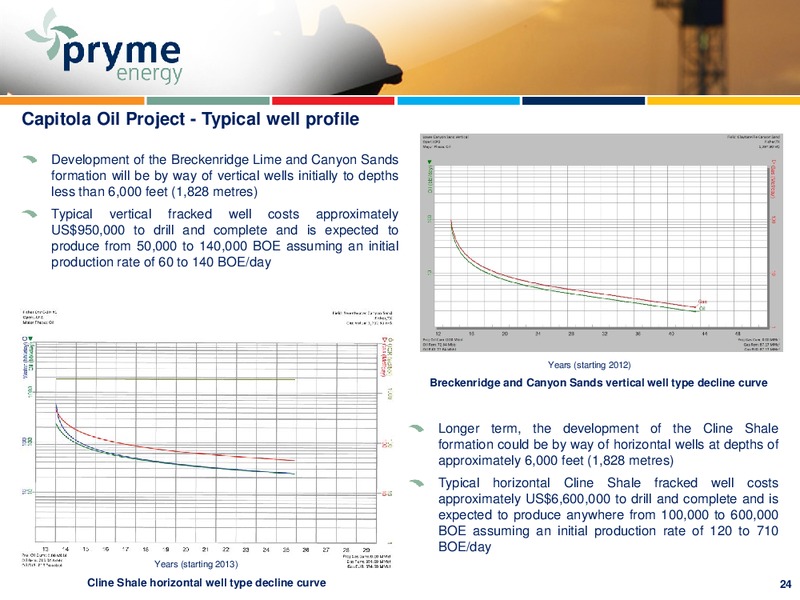Click the 'US$6,600,000' cost figure
The width and height of the screenshot is (800, 600).
[x=567, y=499]
